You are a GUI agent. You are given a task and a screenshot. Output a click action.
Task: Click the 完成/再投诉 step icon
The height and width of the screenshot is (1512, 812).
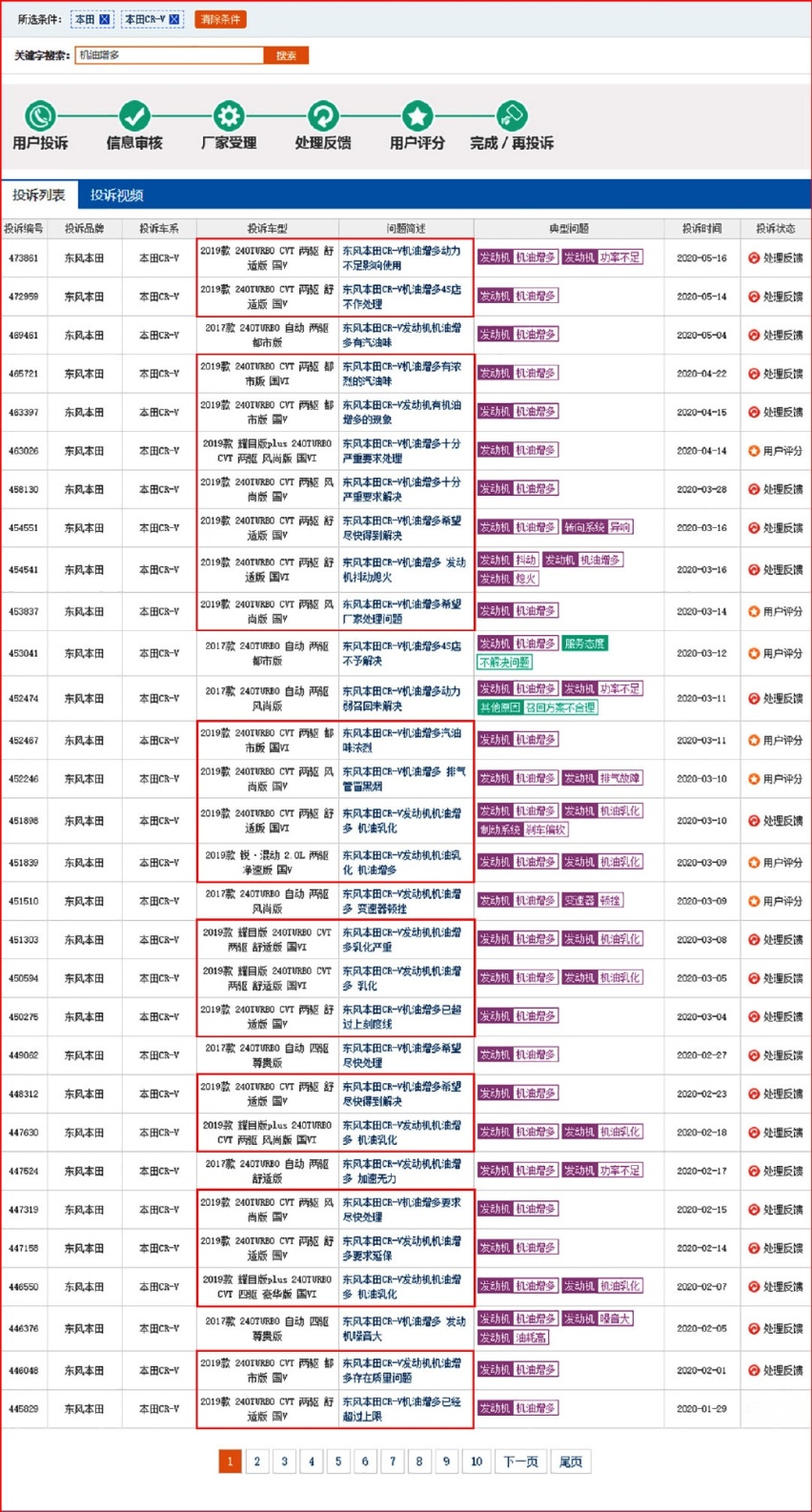[x=512, y=116]
